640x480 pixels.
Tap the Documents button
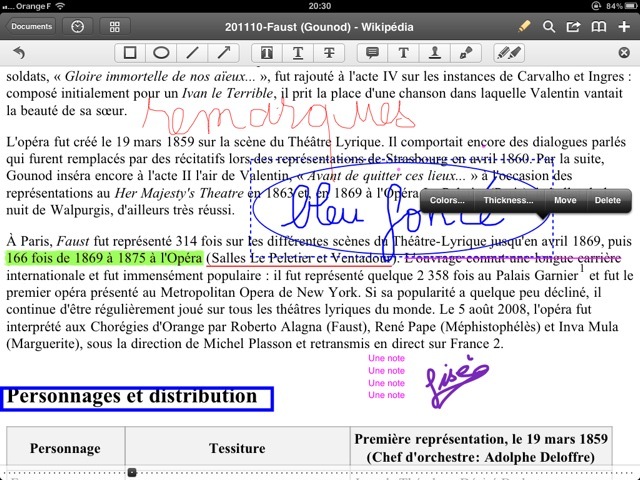click(x=30, y=26)
